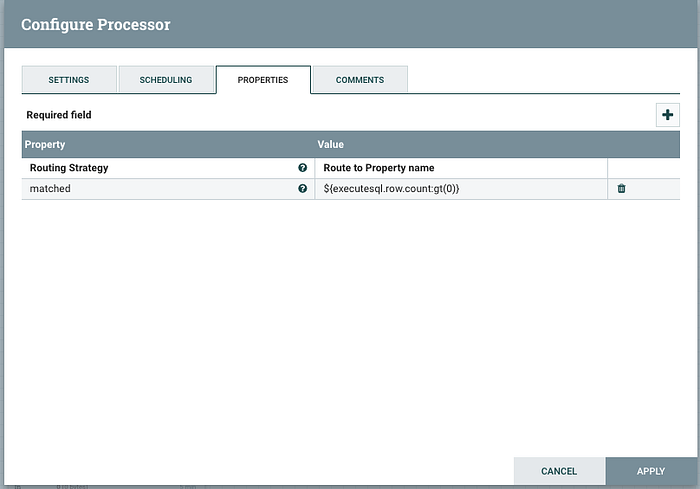This screenshot has width=700, height=489.
Task: Cancel the processor configuration
Action: (559, 471)
